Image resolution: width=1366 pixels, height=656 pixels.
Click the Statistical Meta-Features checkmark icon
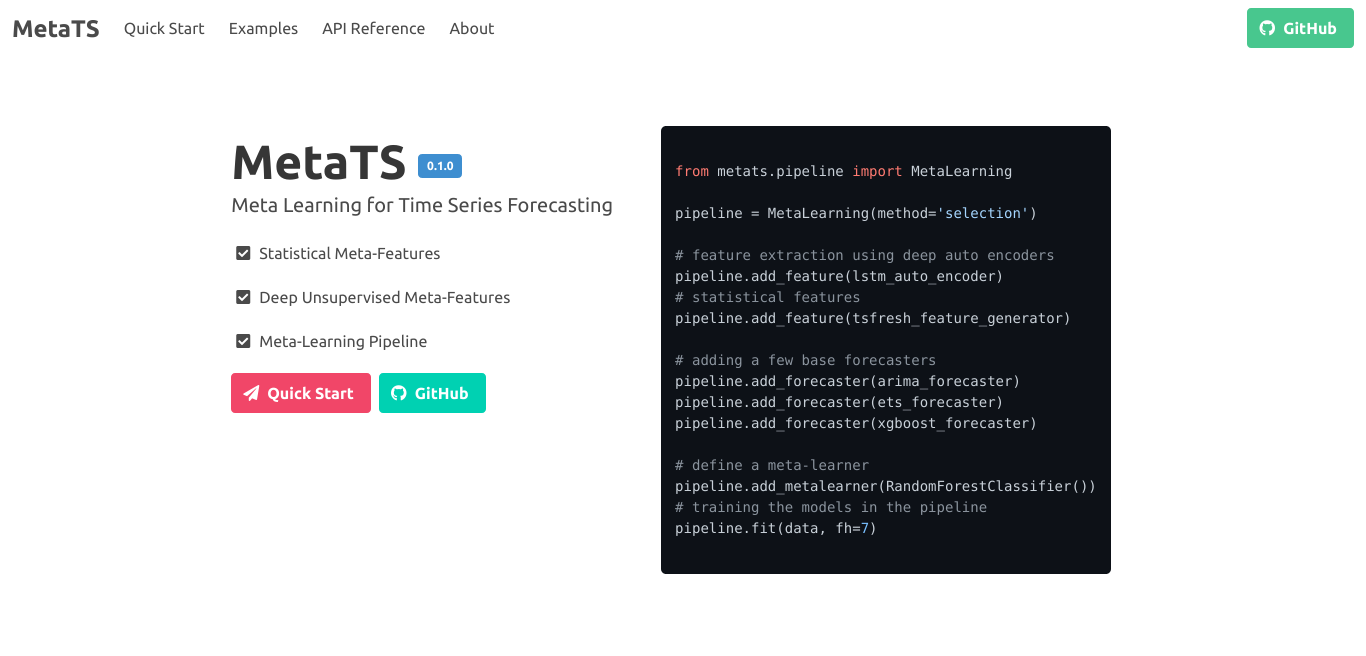[x=243, y=253]
